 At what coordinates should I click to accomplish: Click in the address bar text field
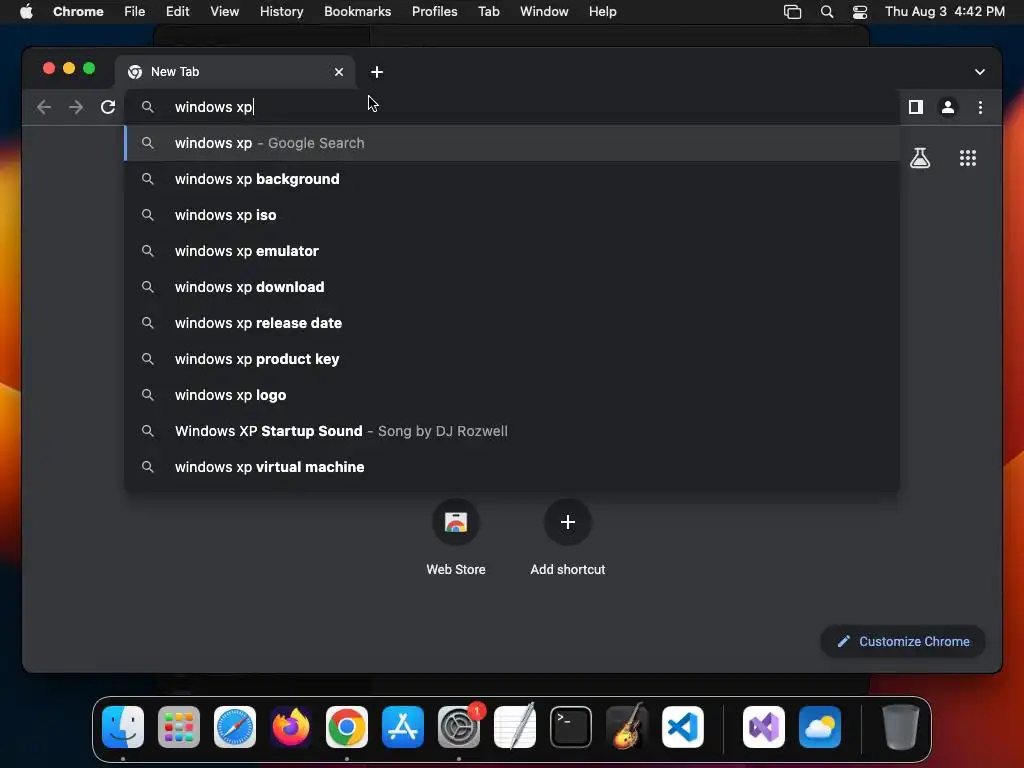(x=512, y=107)
